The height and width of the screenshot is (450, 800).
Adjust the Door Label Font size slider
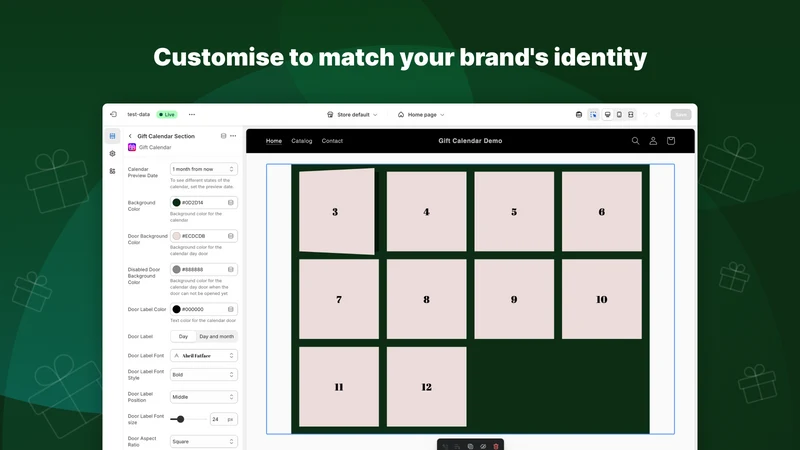click(x=180, y=419)
